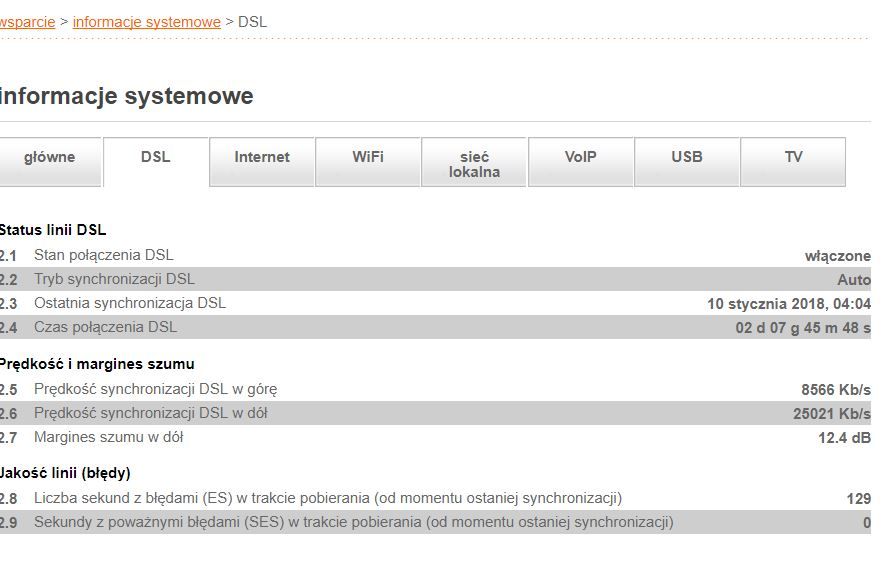The image size is (894, 574).
Task: Click the wsparcie breadcrumb link
Action: [x=27, y=22]
